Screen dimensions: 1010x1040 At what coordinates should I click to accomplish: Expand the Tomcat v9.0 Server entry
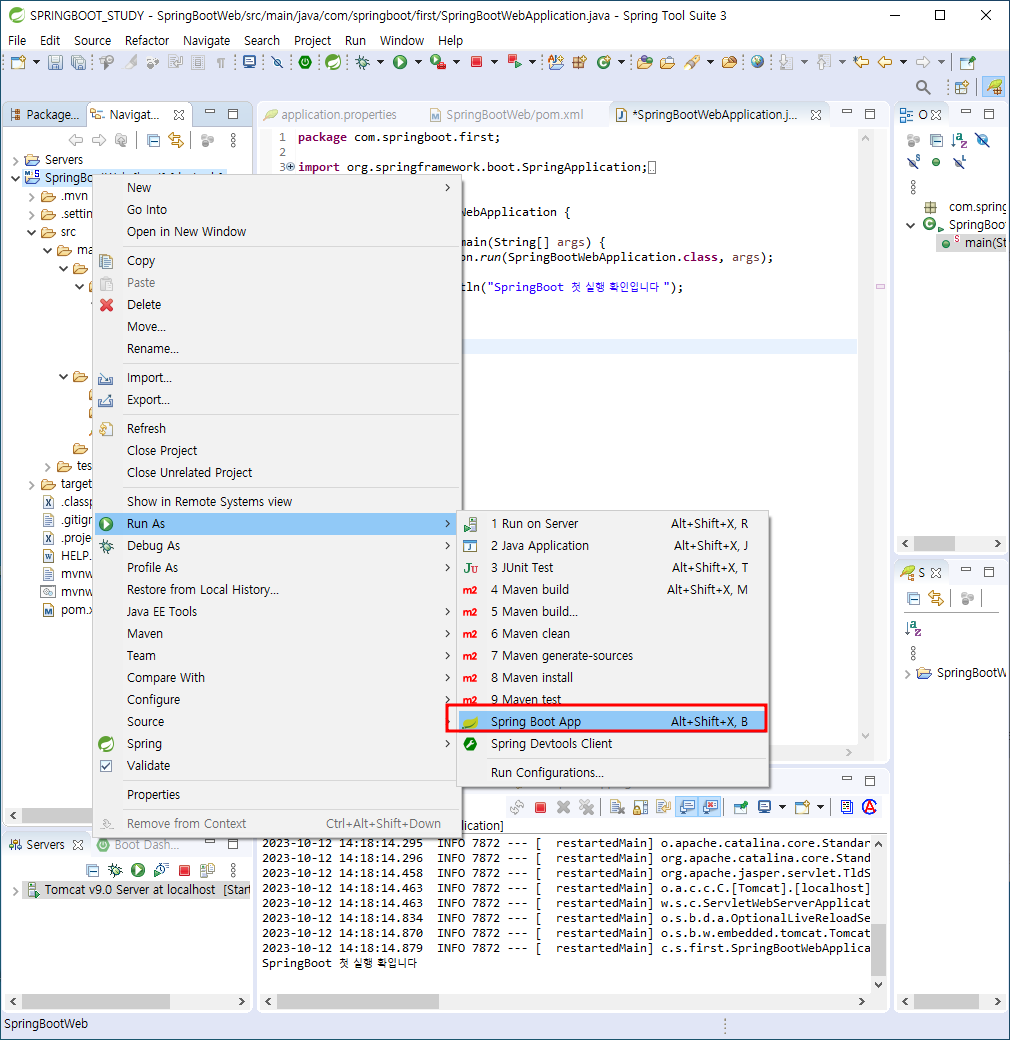15,891
